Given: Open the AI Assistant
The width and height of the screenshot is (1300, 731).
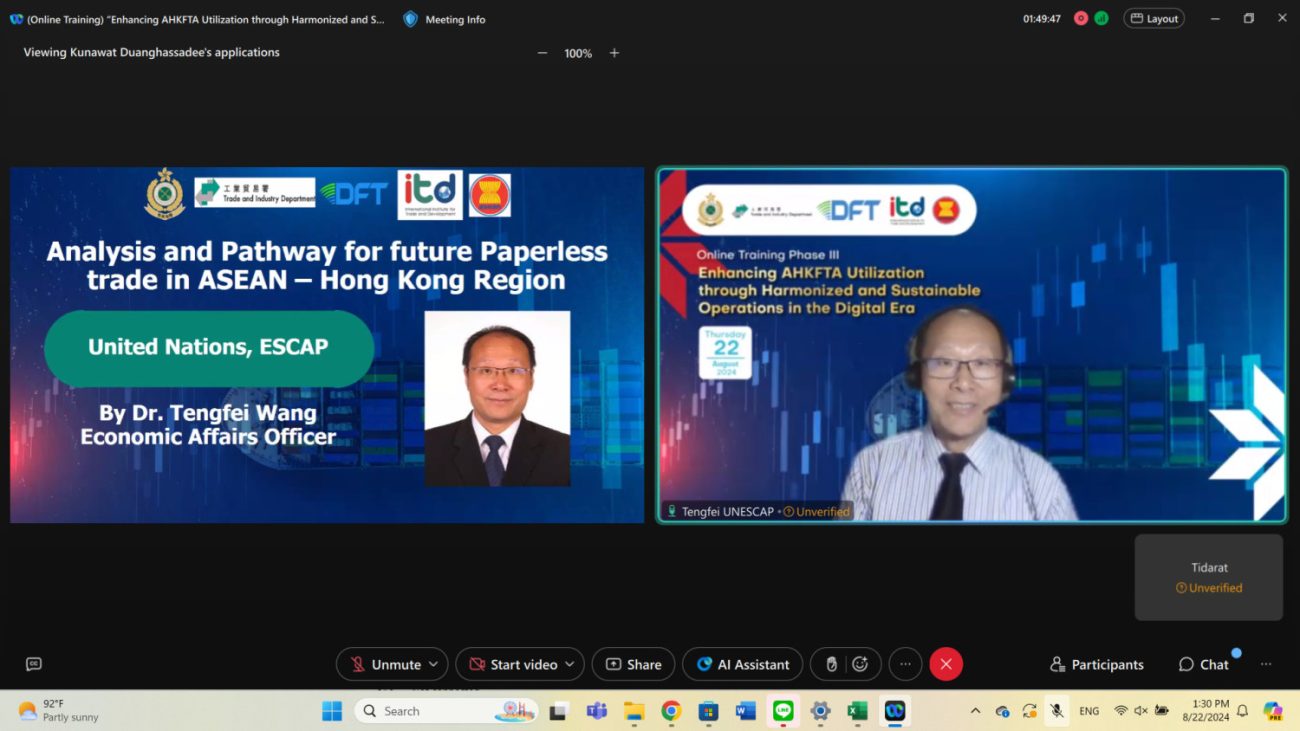Looking at the screenshot, I should tap(742, 664).
